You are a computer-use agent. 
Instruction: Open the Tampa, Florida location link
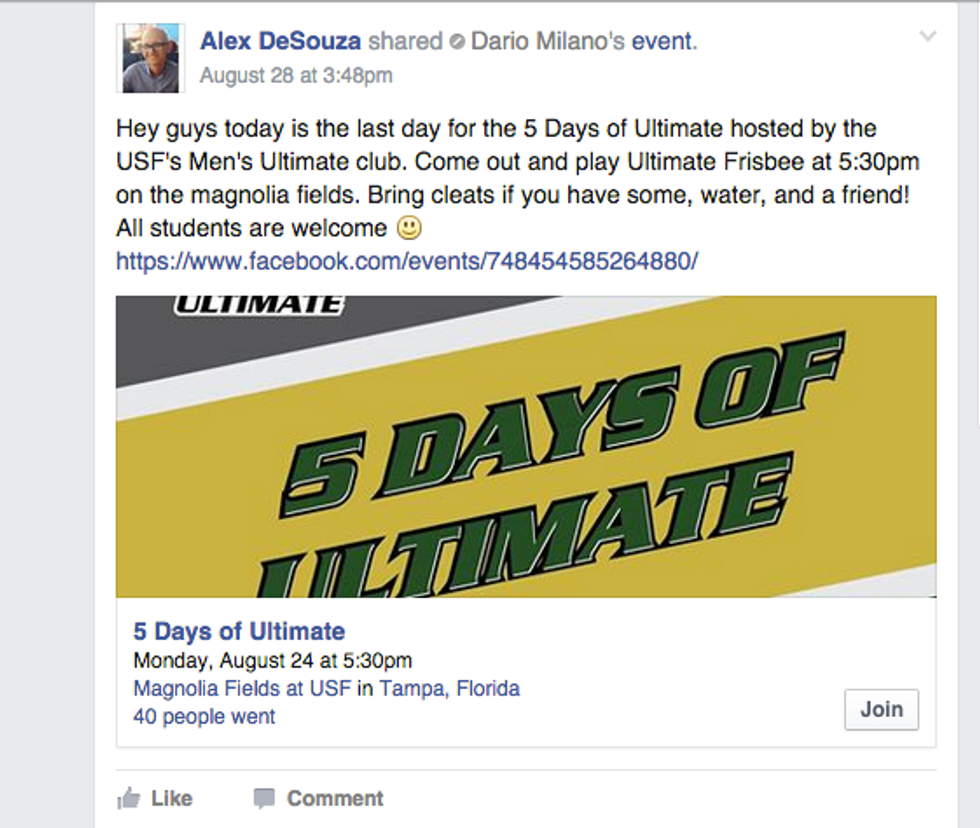(x=449, y=689)
